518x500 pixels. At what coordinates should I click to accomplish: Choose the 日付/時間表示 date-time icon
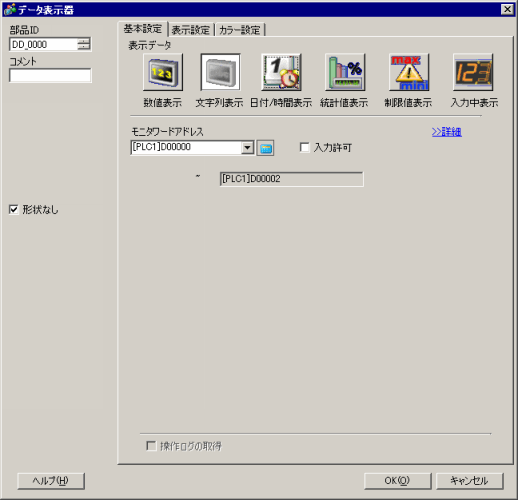[x=281, y=72]
